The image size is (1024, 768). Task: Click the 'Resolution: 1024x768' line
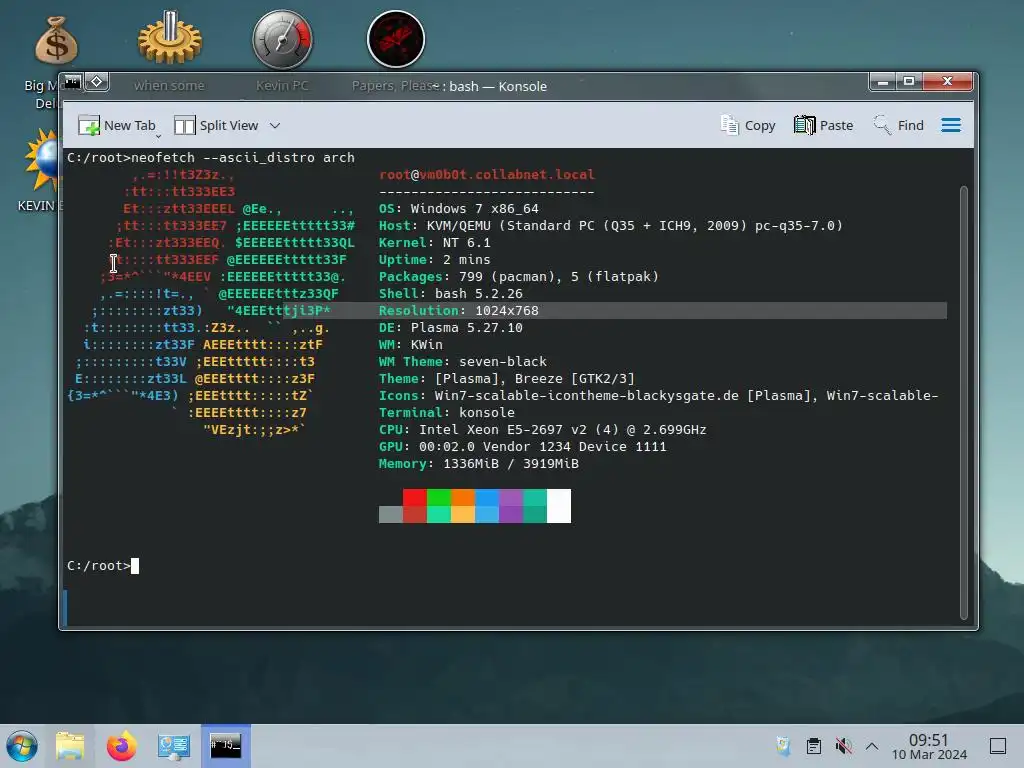458,311
